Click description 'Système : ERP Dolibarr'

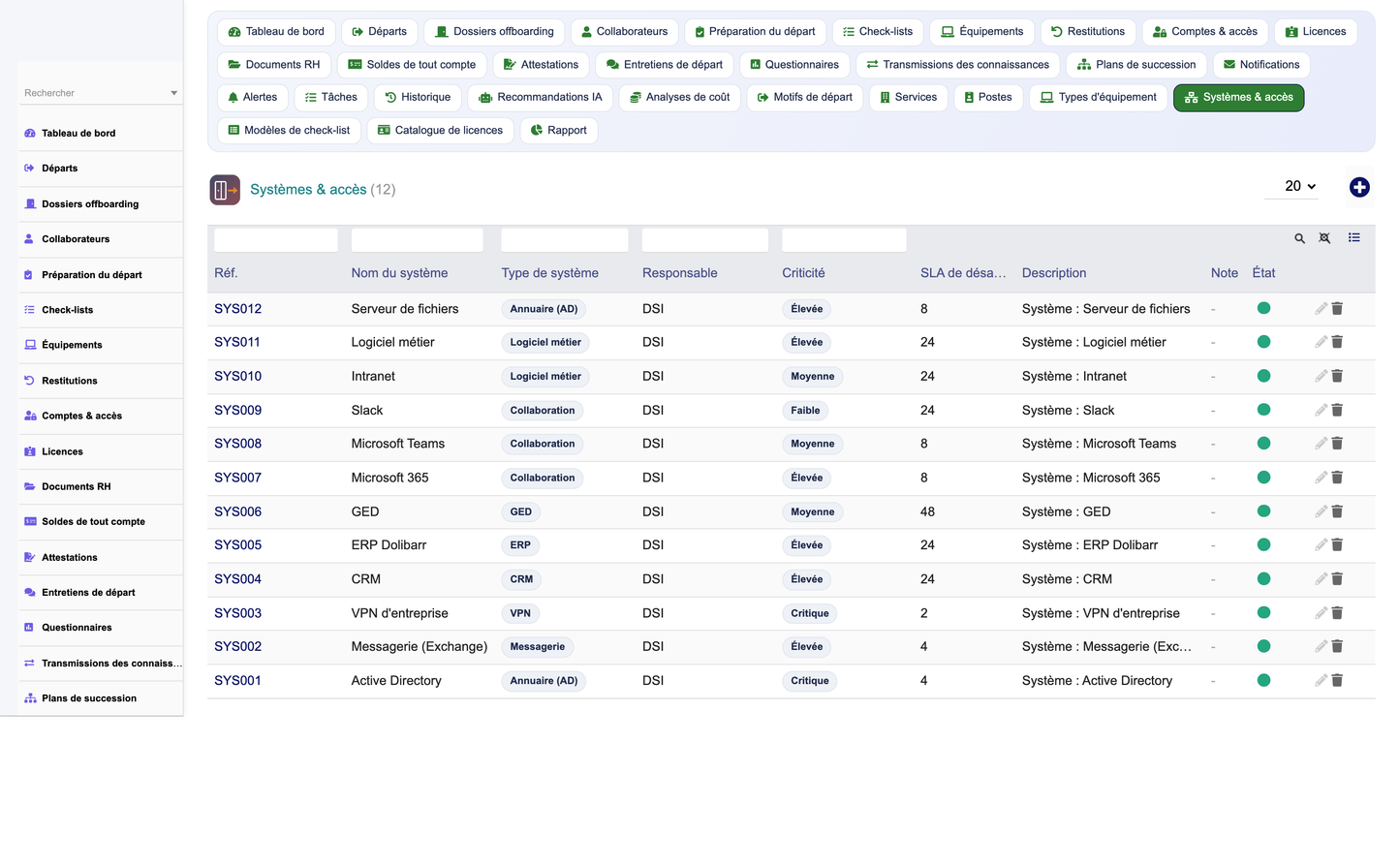point(1090,545)
